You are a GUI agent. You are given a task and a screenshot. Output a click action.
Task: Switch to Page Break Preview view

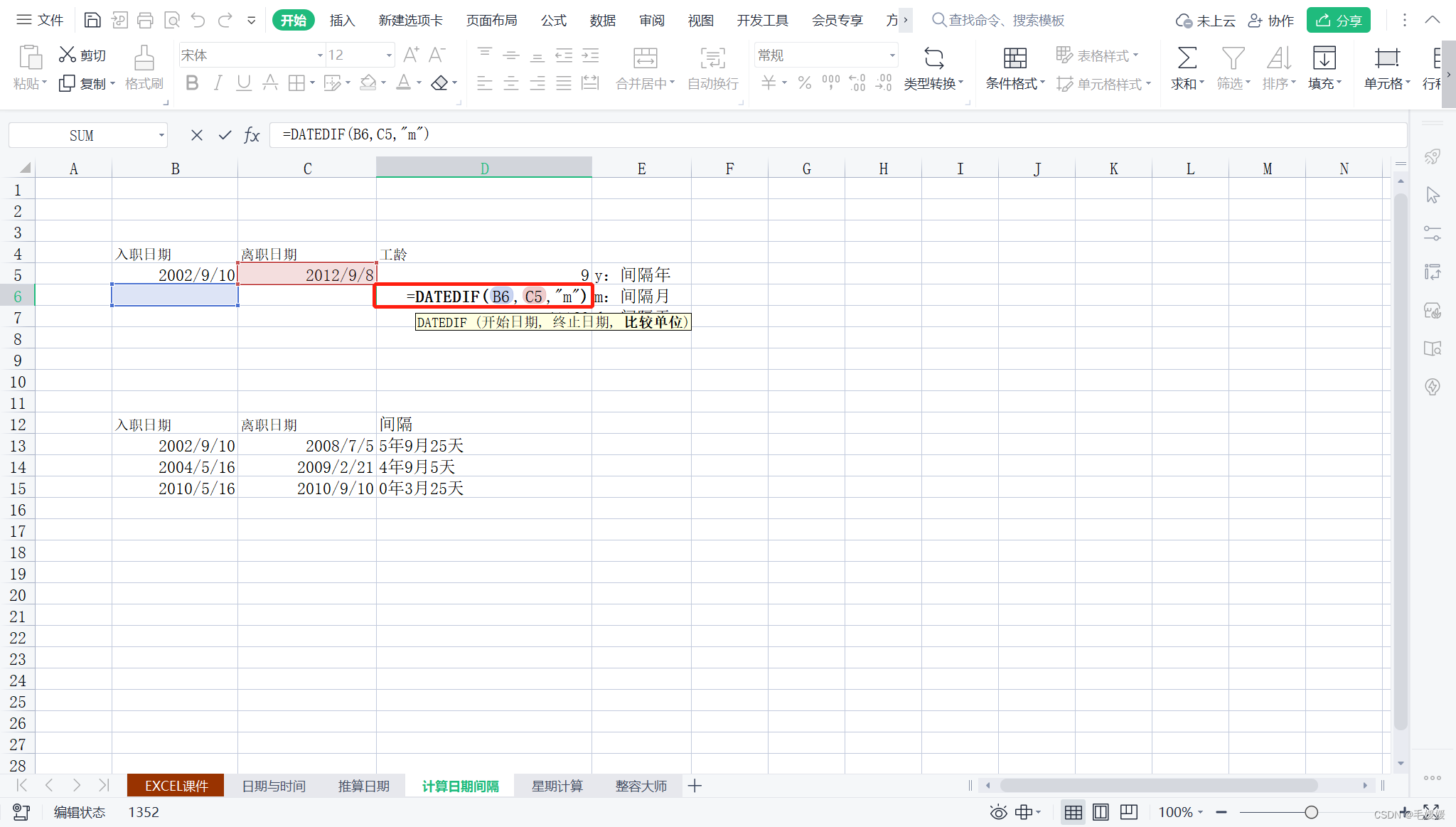point(1129,812)
